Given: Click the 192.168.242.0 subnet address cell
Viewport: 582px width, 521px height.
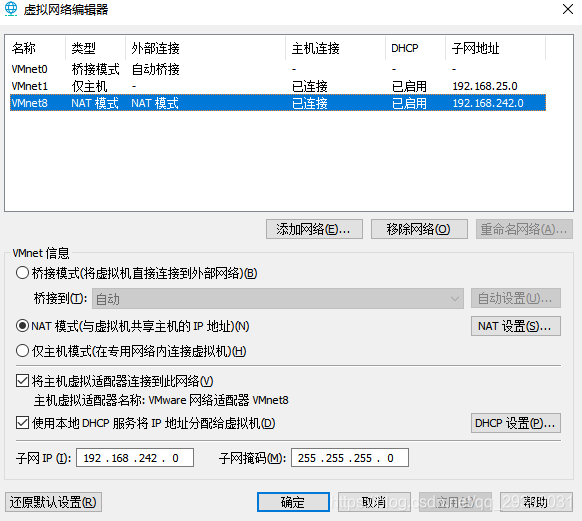Looking at the screenshot, I should tap(488, 103).
